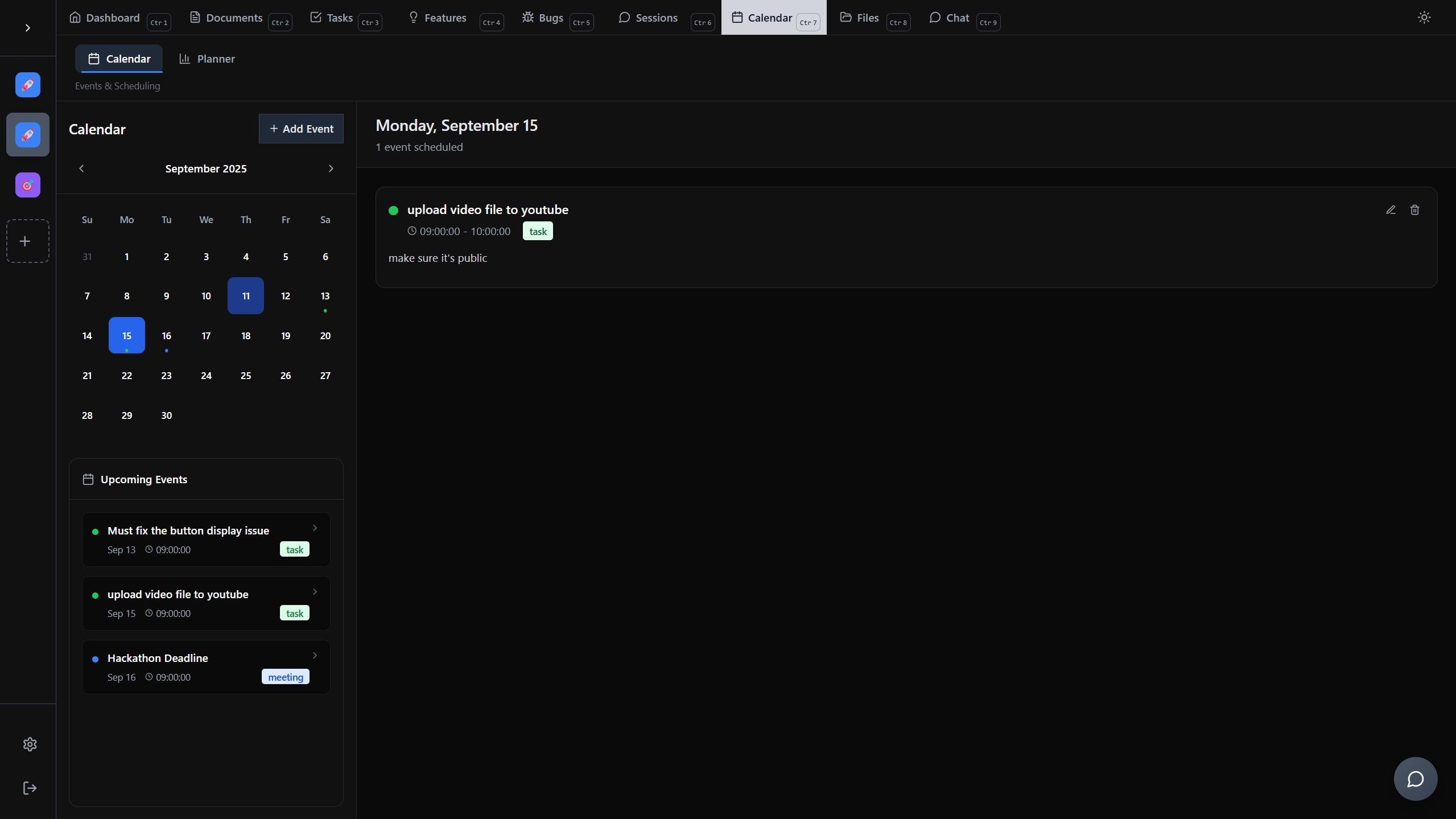Add new project with dashed plus
Image resolution: width=1456 pixels, height=819 pixels.
pos(25,241)
